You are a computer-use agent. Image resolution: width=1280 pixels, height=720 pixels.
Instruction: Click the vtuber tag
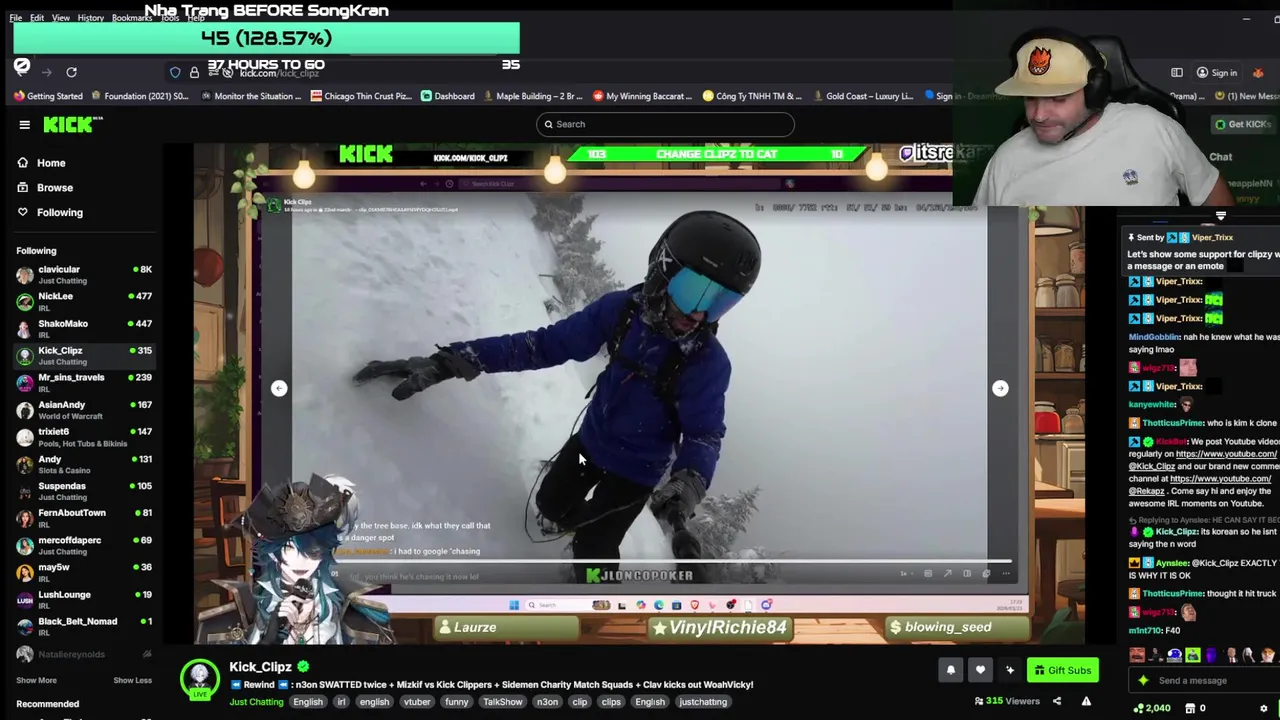pyautogui.click(x=417, y=702)
